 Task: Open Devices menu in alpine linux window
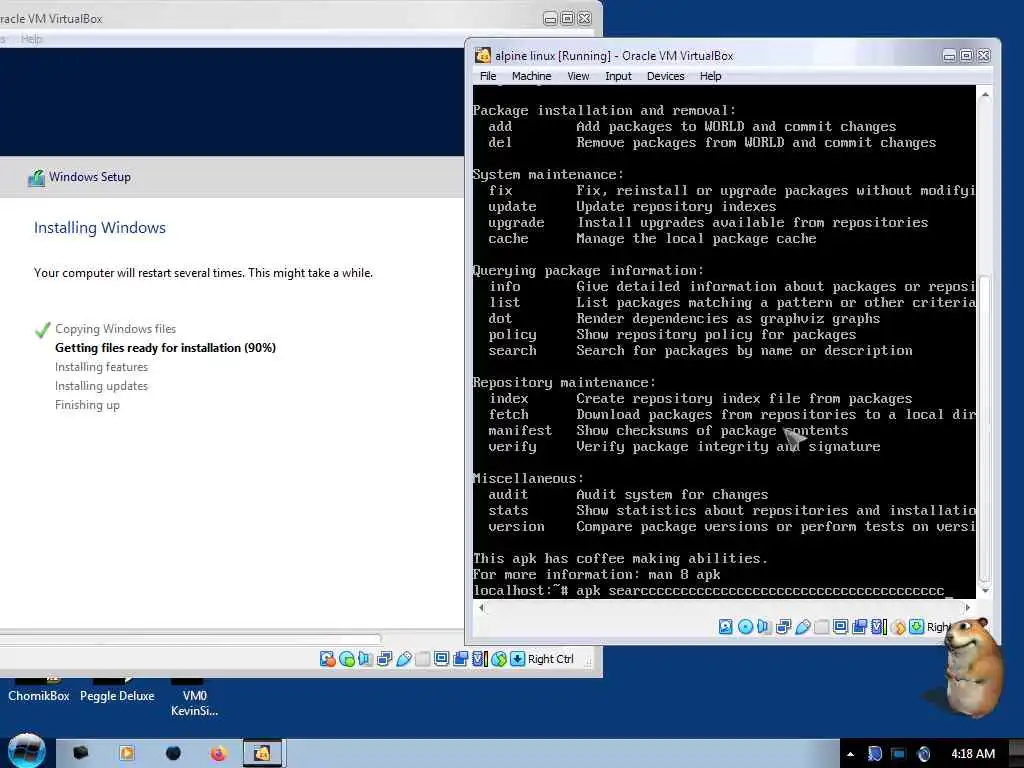(x=665, y=76)
